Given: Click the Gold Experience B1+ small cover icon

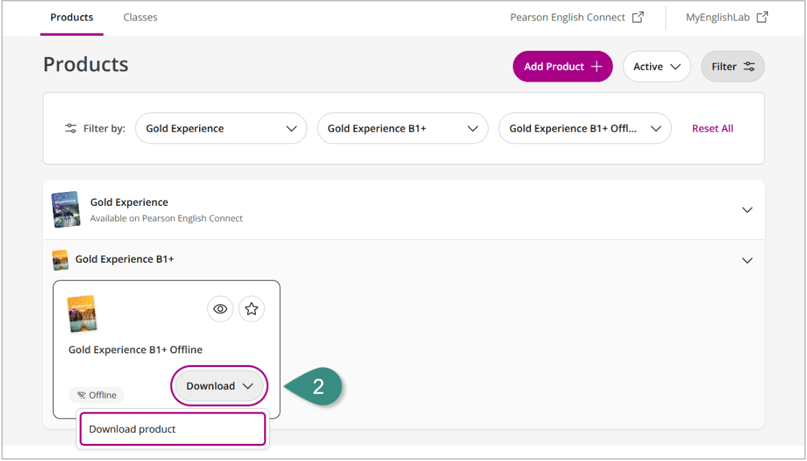Looking at the screenshot, I should pos(60,260).
